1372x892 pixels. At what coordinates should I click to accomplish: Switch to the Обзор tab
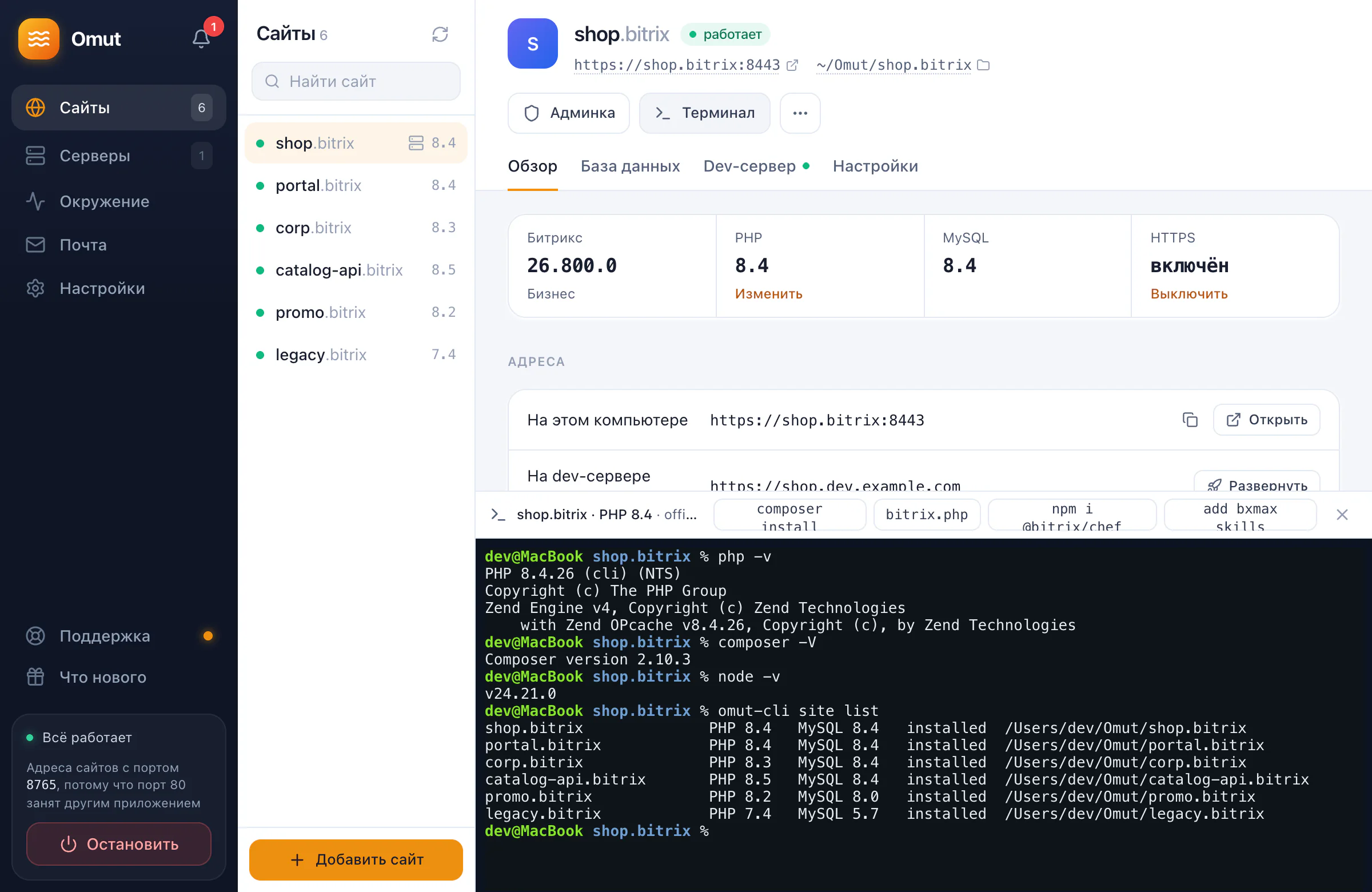coord(532,166)
